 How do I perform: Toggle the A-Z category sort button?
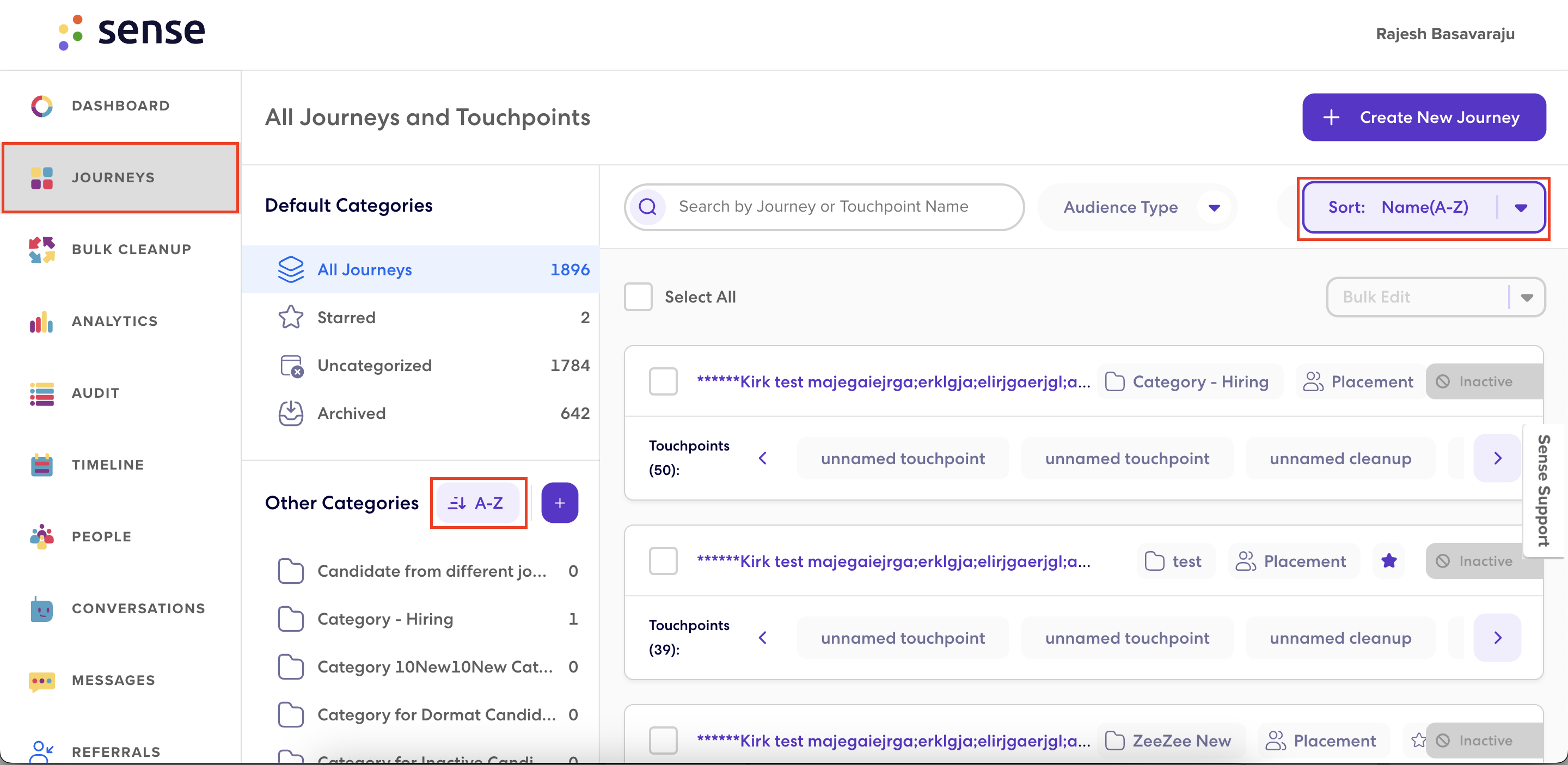(478, 503)
